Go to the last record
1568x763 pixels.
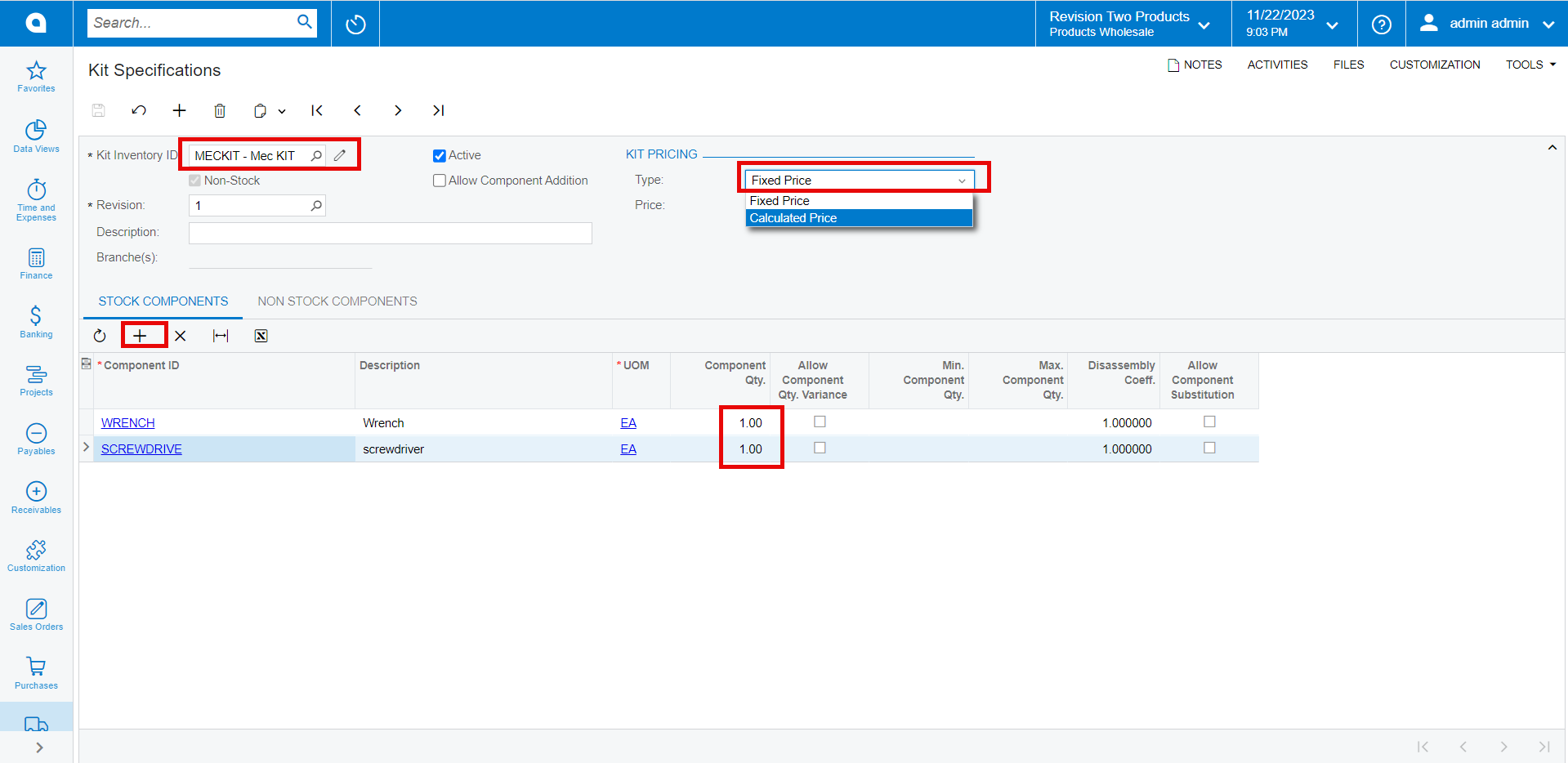pyautogui.click(x=438, y=110)
